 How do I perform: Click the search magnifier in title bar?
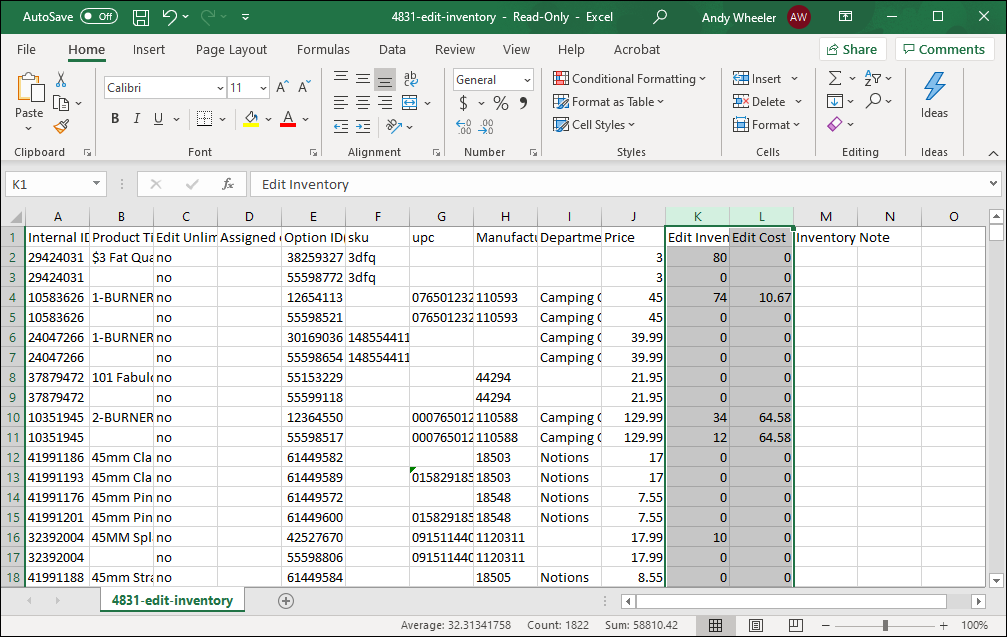point(660,17)
